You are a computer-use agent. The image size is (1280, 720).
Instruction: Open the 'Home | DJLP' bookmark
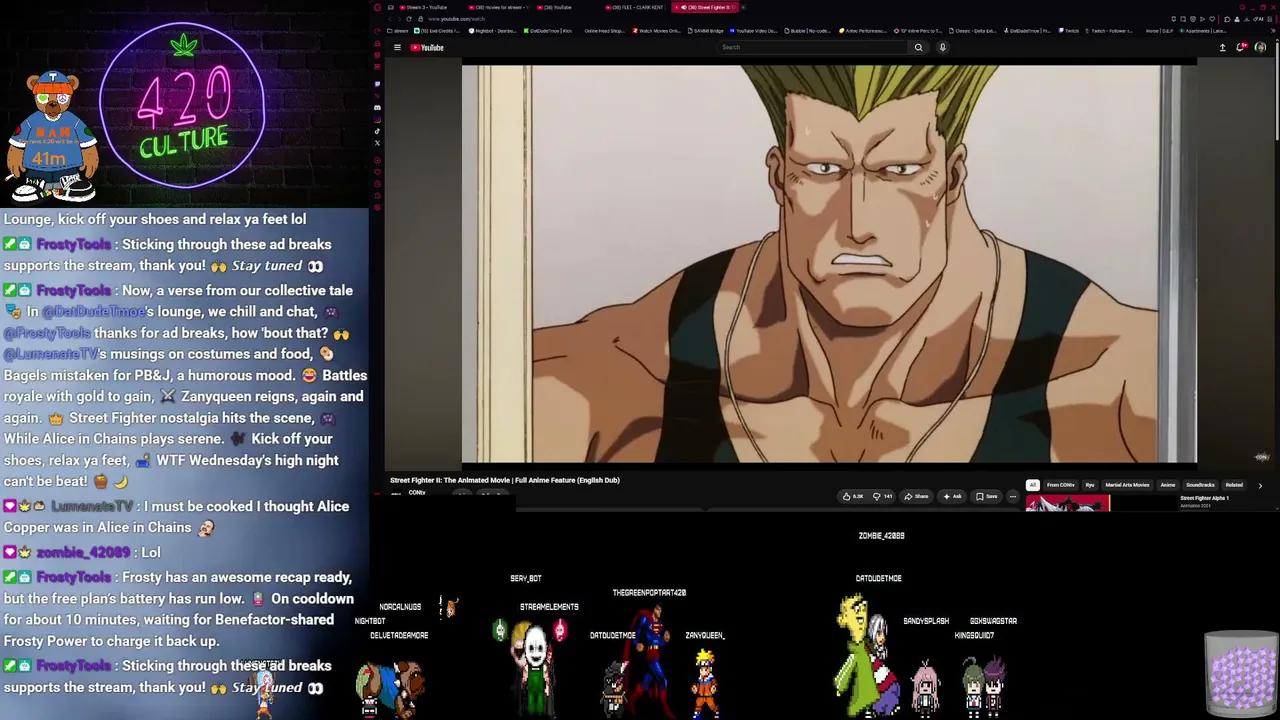point(1159,31)
